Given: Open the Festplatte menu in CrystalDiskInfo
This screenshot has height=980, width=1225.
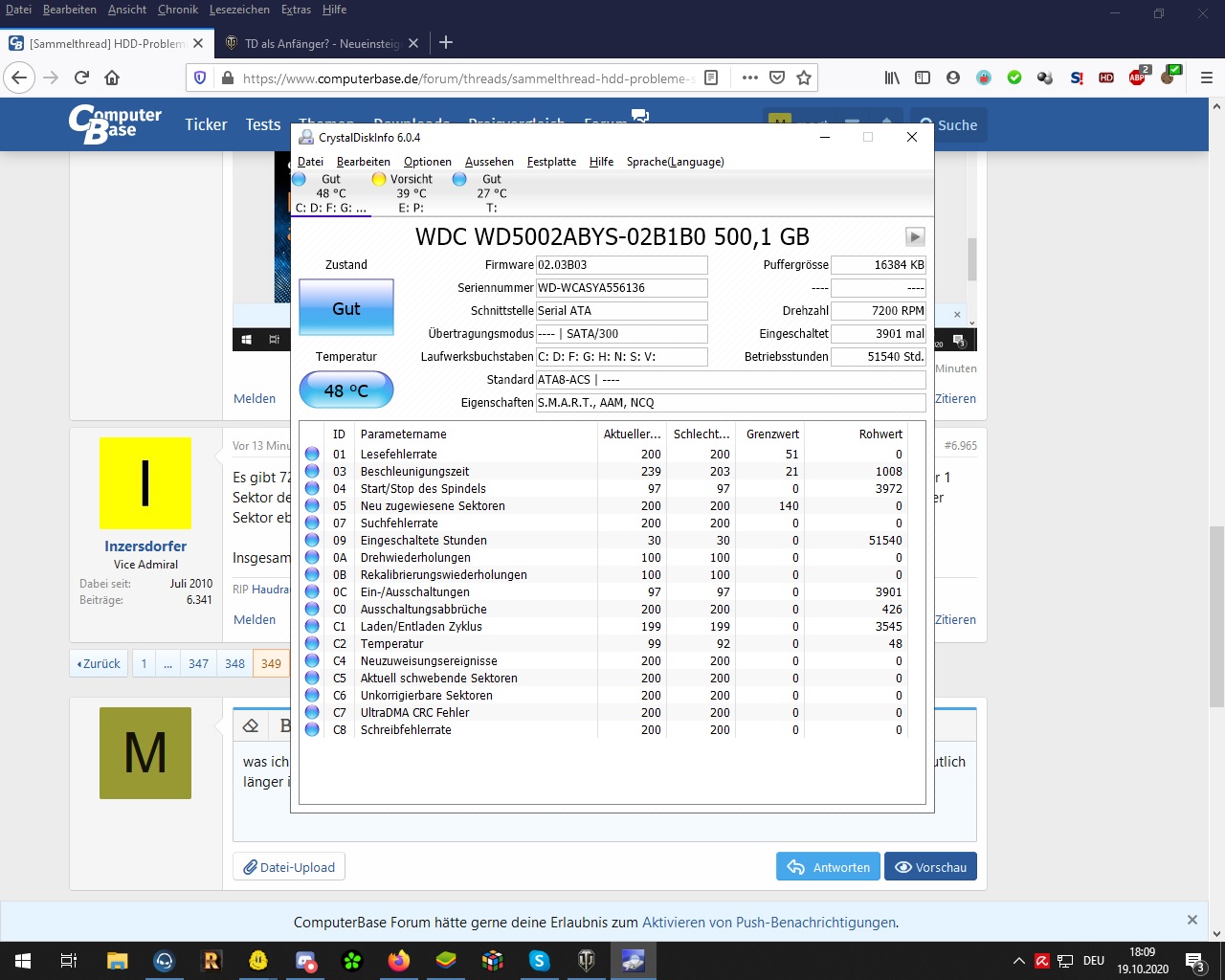Looking at the screenshot, I should click(x=551, y=162).
